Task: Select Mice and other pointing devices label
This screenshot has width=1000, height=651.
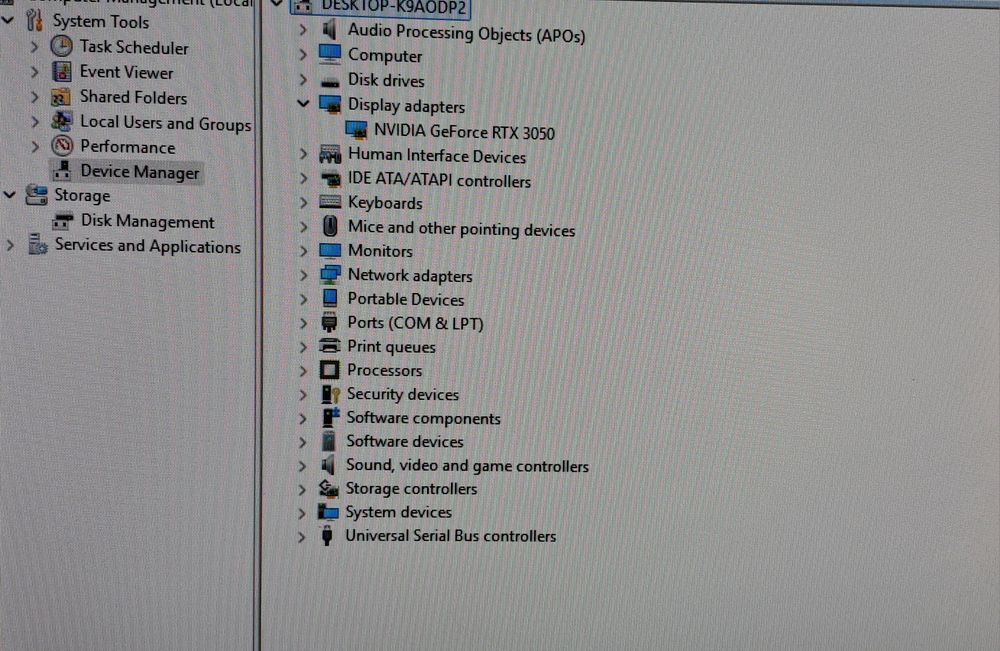Action: [461, 228]
